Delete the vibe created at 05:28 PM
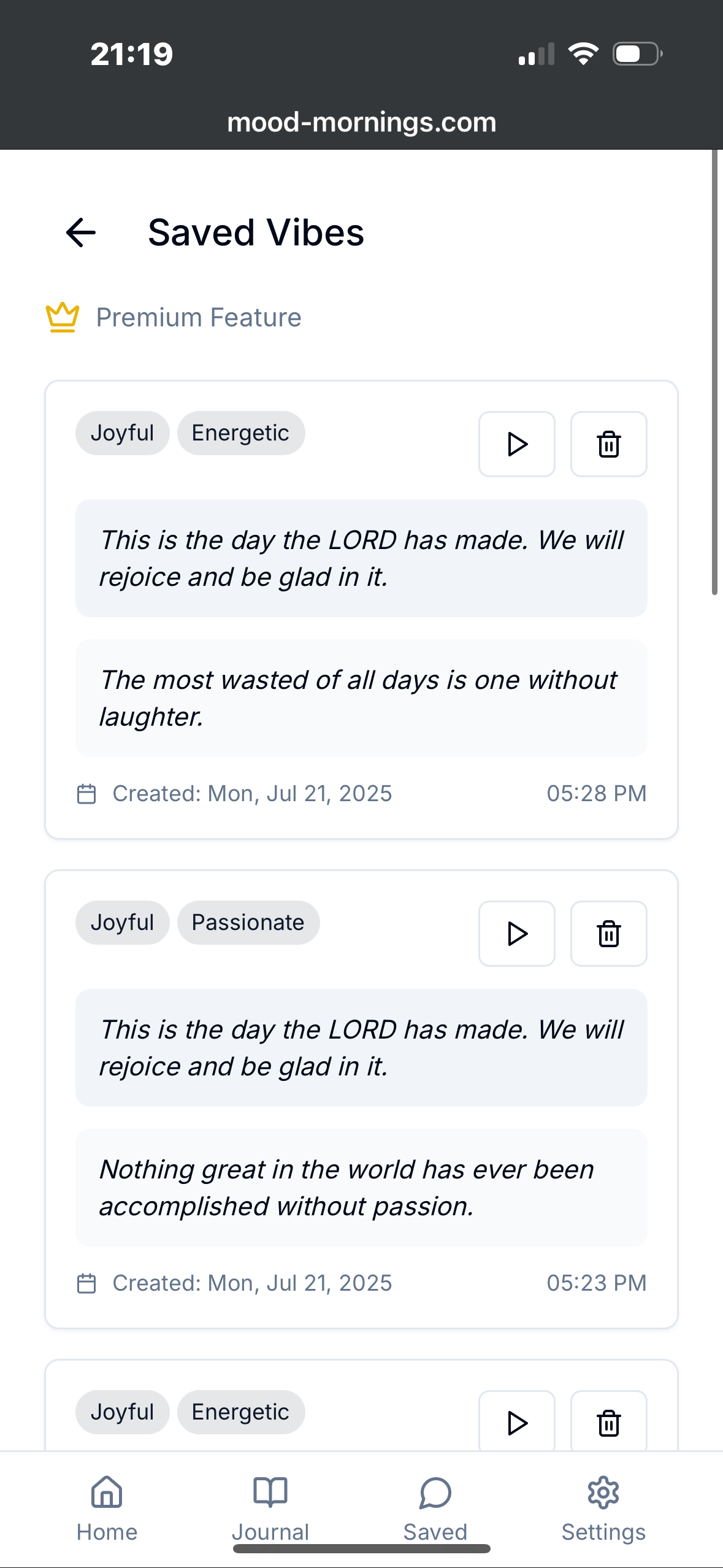This screenshot has width=723, height=1568. tap(609, 444)
